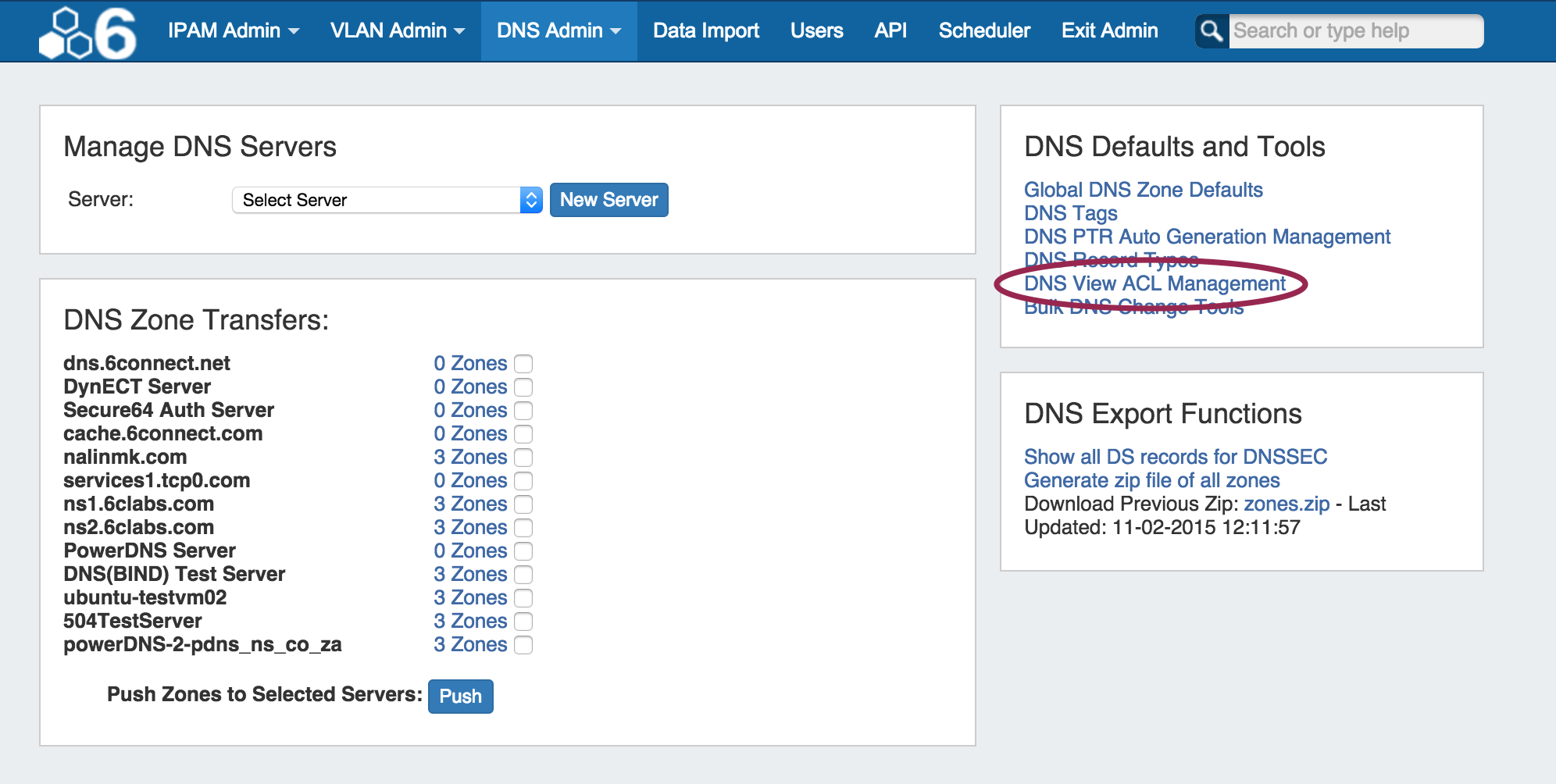Screen dimensions: 1556x784
Task: Open Global DNS Zone Defaults
Action: [1143, 190]
